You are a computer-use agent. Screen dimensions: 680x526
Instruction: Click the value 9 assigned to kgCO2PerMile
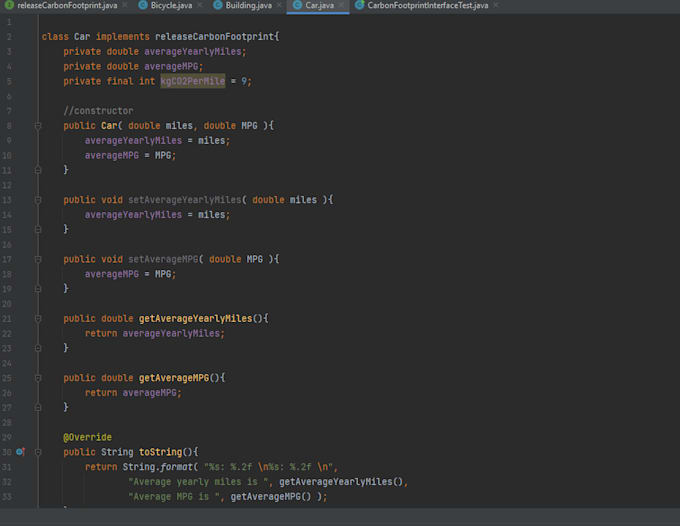pos(244,81)
